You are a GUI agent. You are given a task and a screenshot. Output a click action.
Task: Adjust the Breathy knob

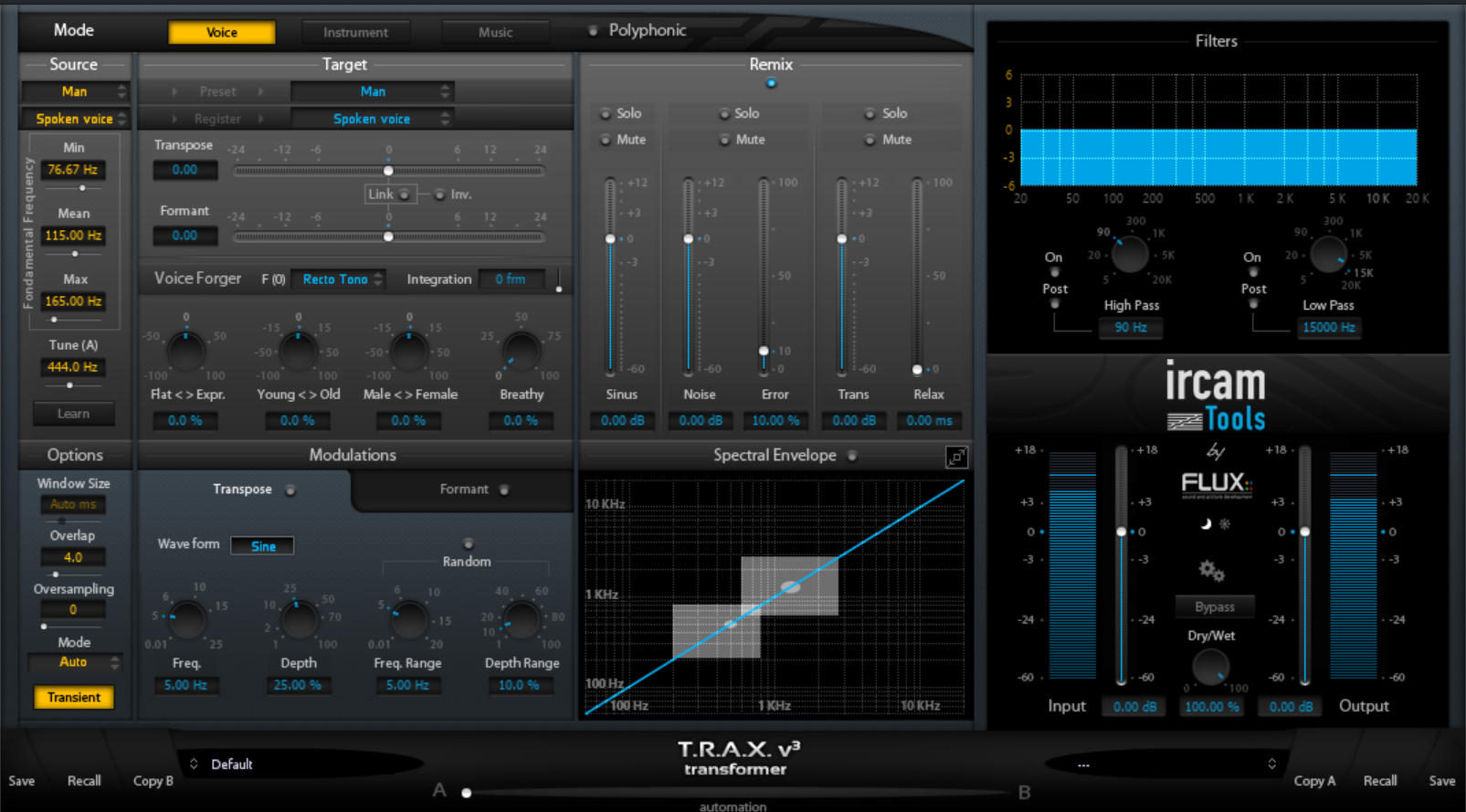click(522, 351)
